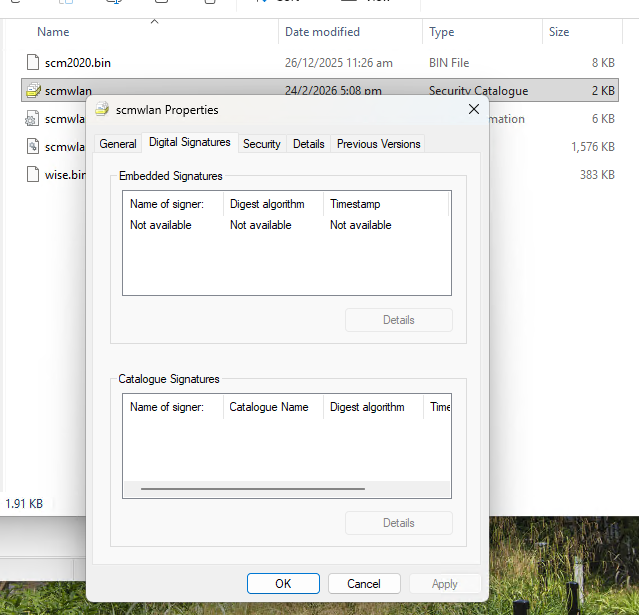Image resolution: width=639 pixels, height=615 pixels.
Task: Click Embedded 'Digest algorithm' column header
Action: coord(273,204)
